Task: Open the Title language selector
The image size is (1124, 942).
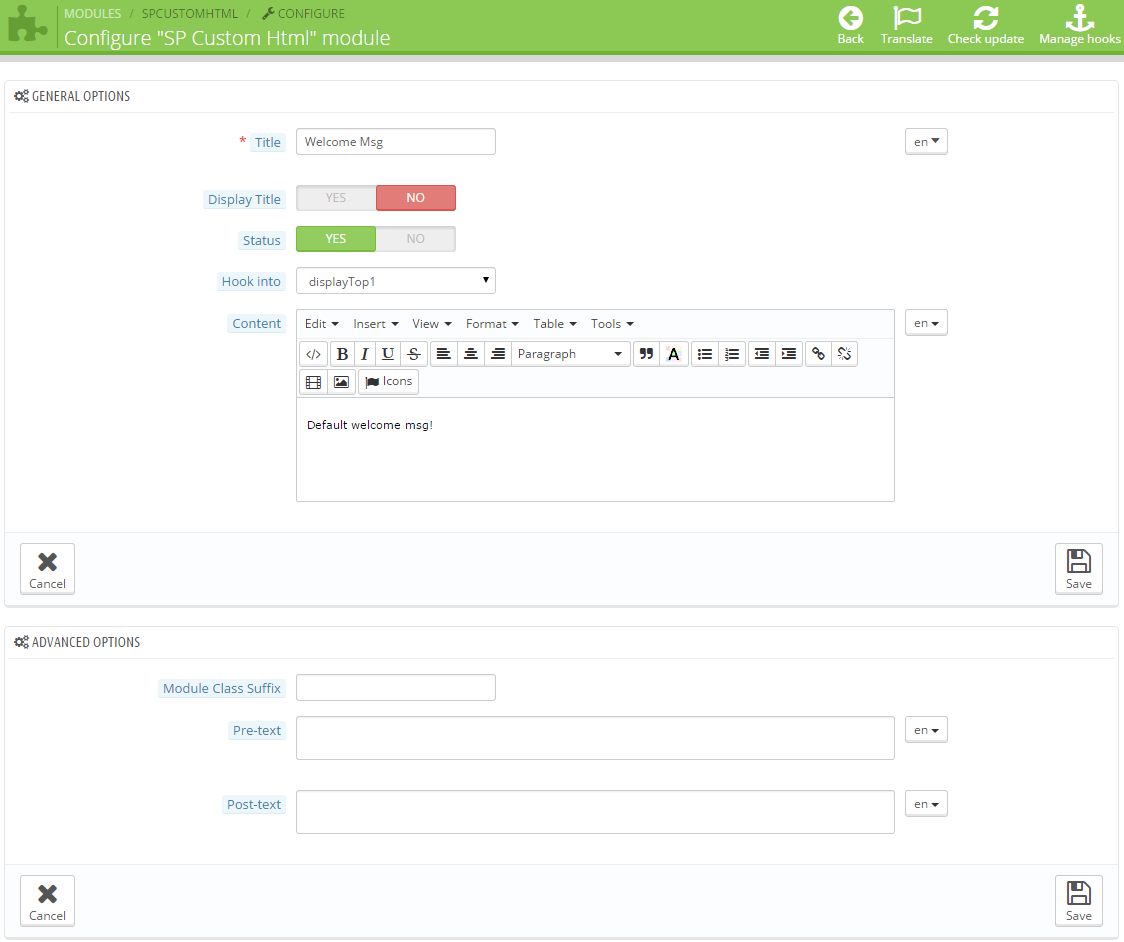Action: [926, 142]
